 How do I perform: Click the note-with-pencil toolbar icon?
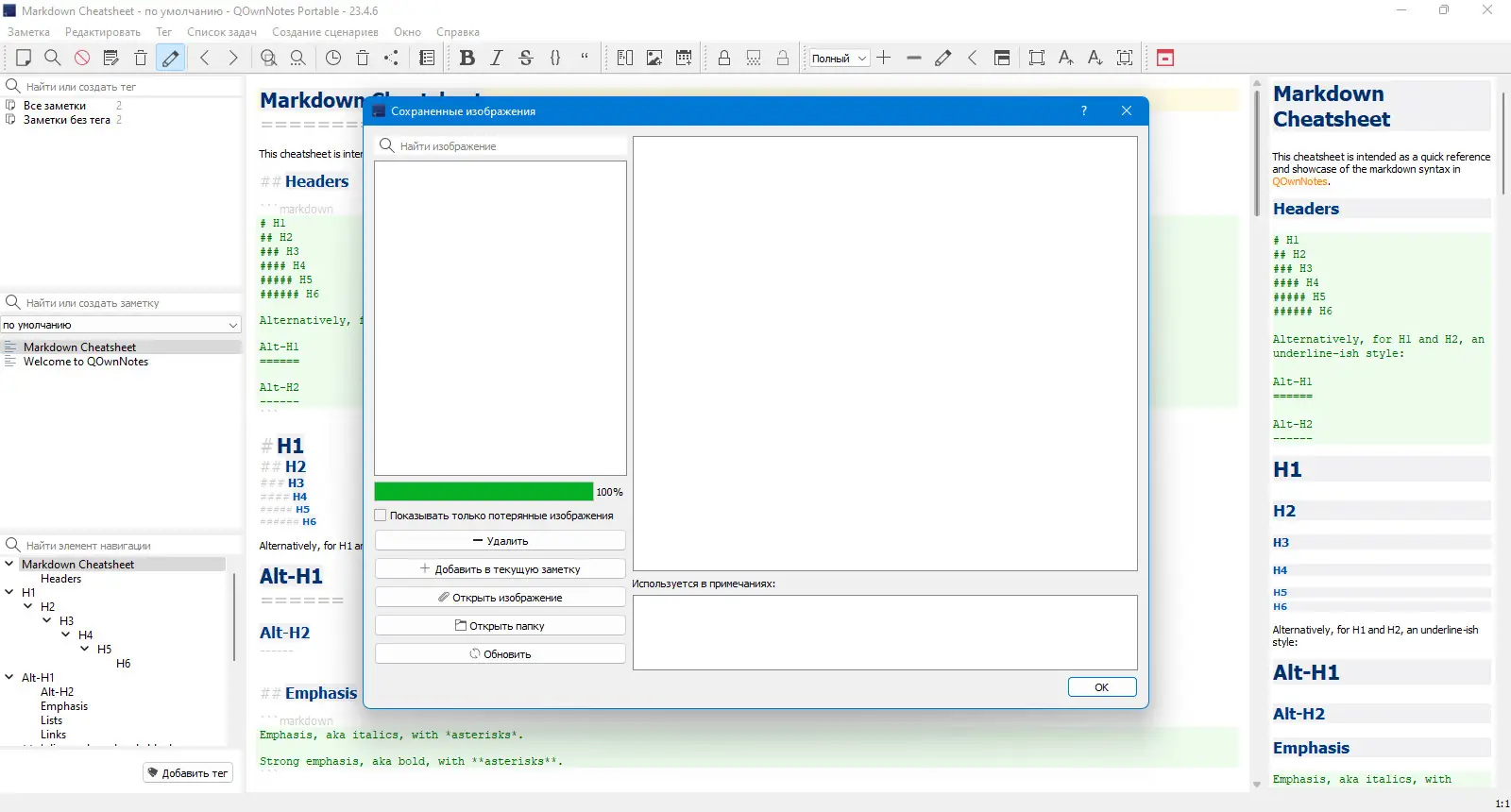[x=111, y=58]
